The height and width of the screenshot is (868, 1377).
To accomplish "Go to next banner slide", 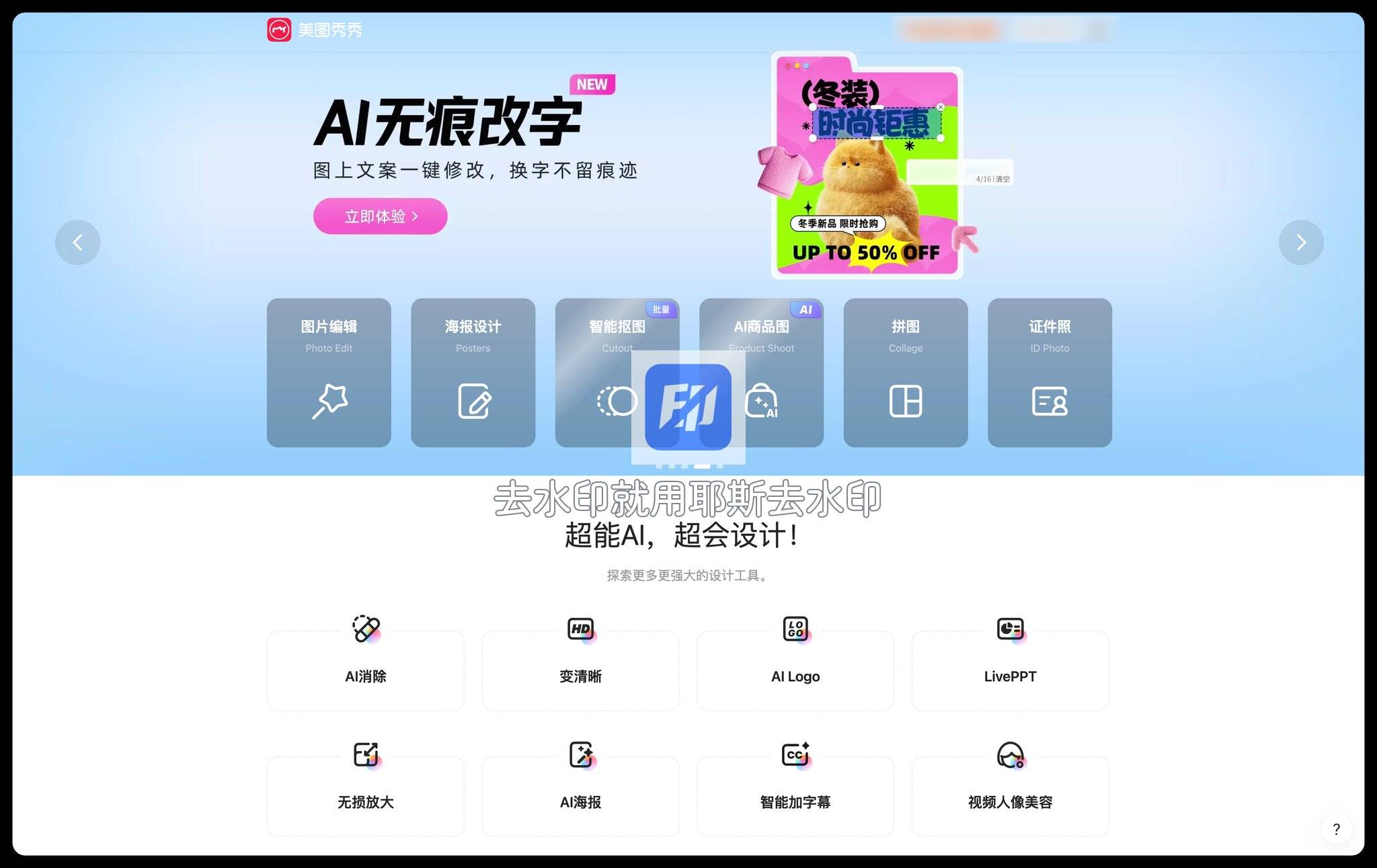I will click(x=1301, y=242).
